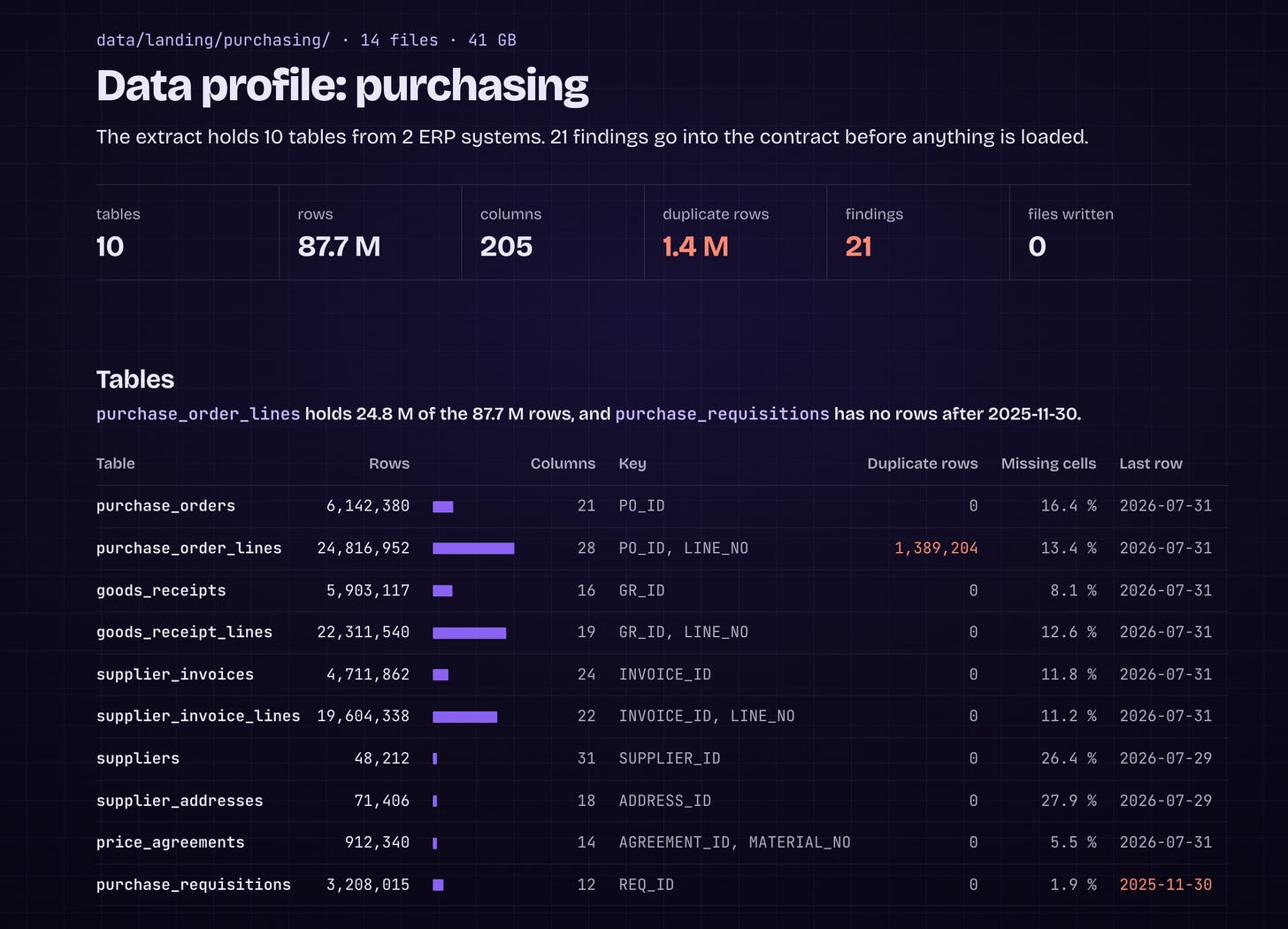The width and height of the screenshot is (1288, 929).
Task: Click the Key column header
Action: (632, 464)
